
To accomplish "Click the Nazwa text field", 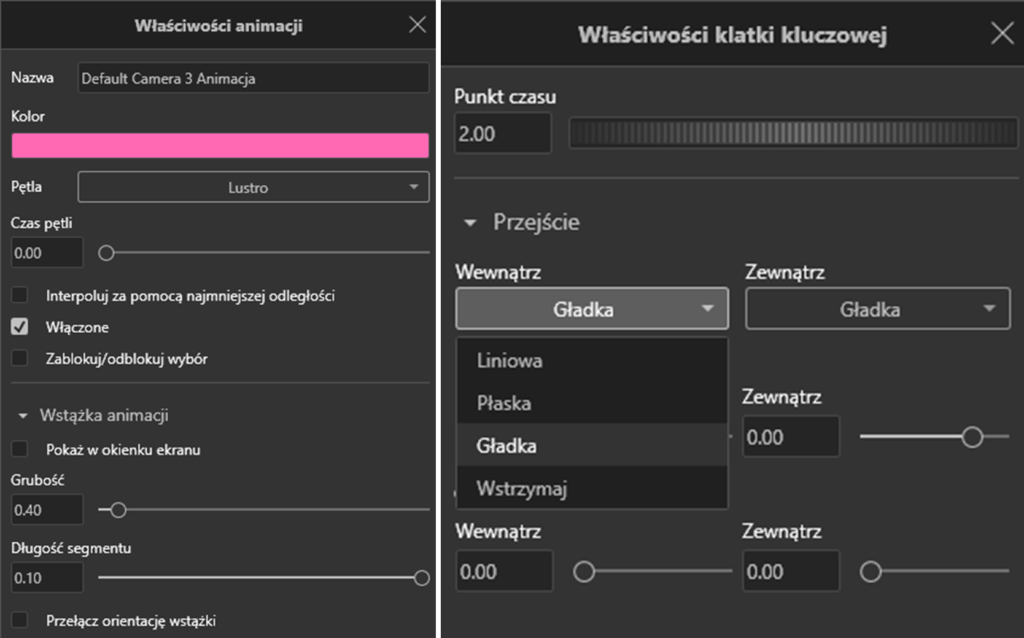I will coord(252,78).
